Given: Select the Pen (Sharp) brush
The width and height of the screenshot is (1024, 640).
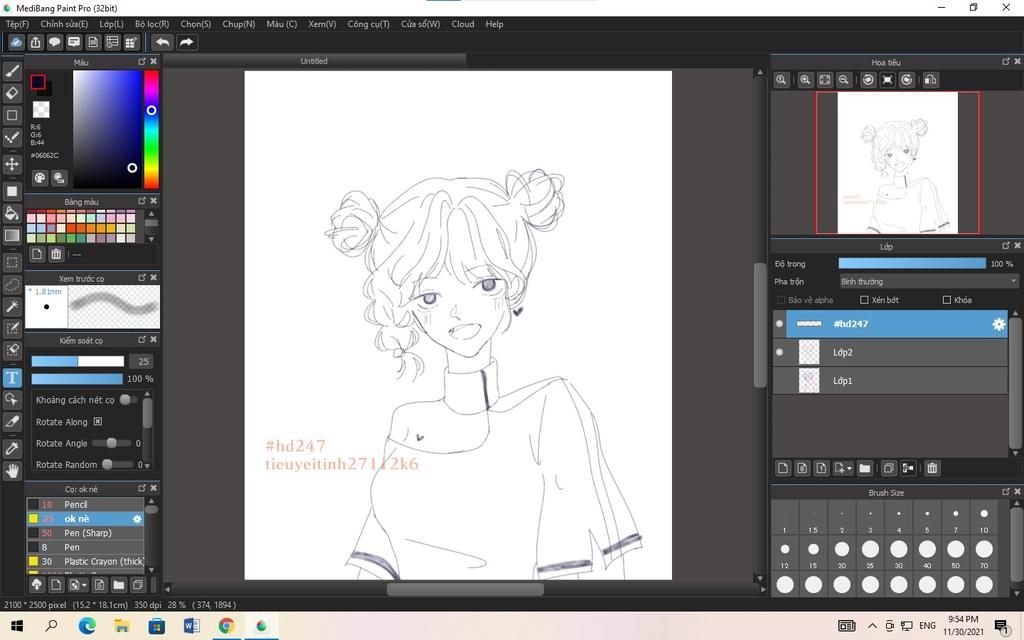Looking at the screenshot, I should point(85,533).
